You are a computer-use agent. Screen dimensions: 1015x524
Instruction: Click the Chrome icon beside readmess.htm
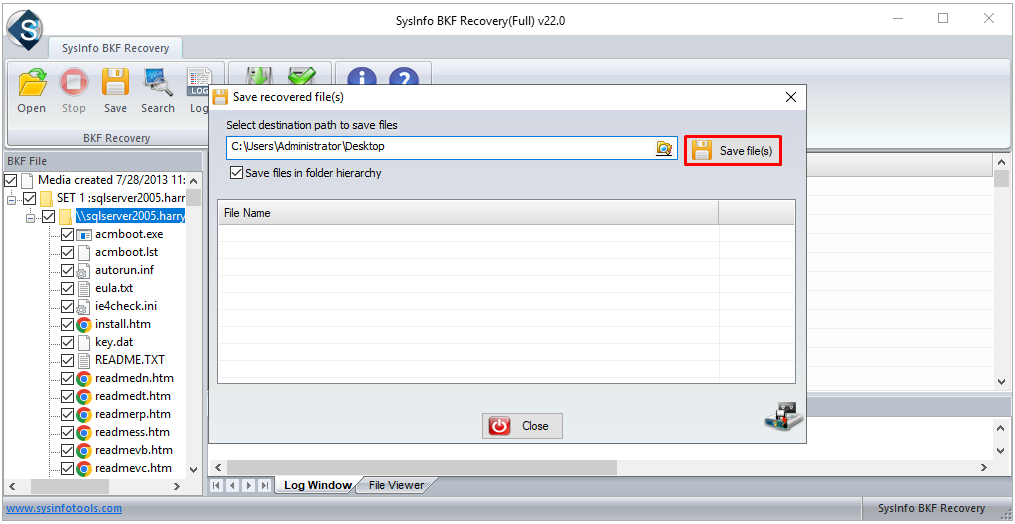point(84,432)
